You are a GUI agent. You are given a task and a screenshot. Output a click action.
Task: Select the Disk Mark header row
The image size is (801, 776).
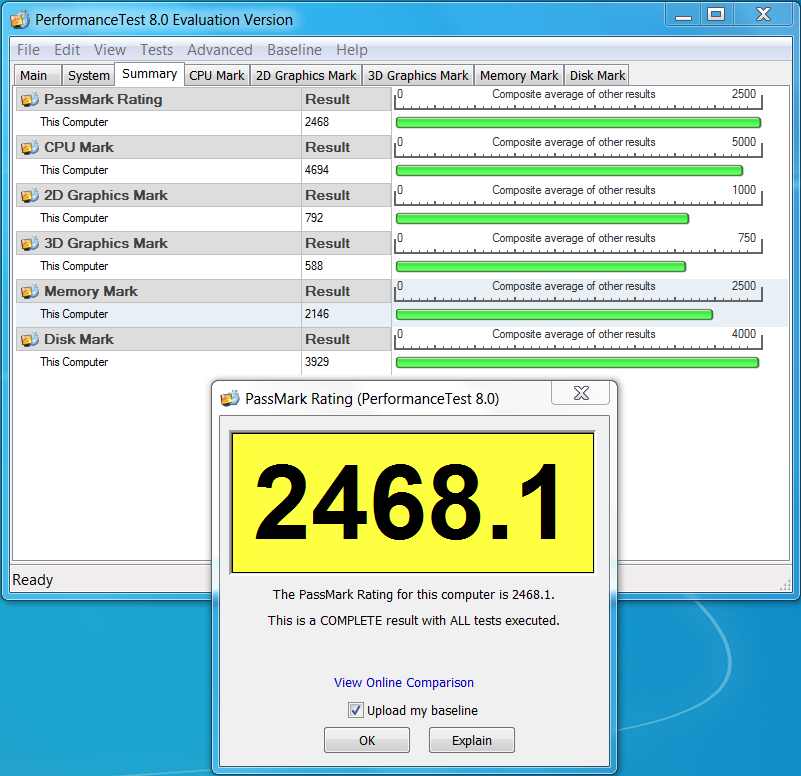(203, 339)
